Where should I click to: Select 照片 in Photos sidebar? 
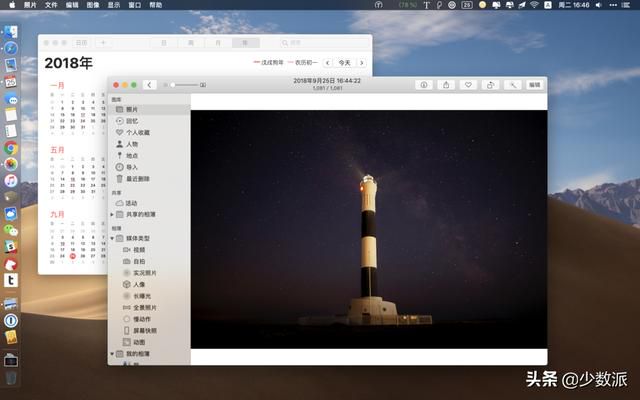[x=149, y=109]
